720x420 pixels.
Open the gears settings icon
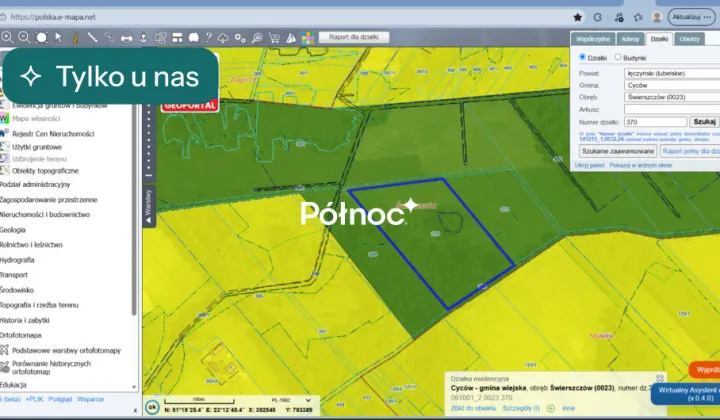pyautogui.click(x=240, y=38)
